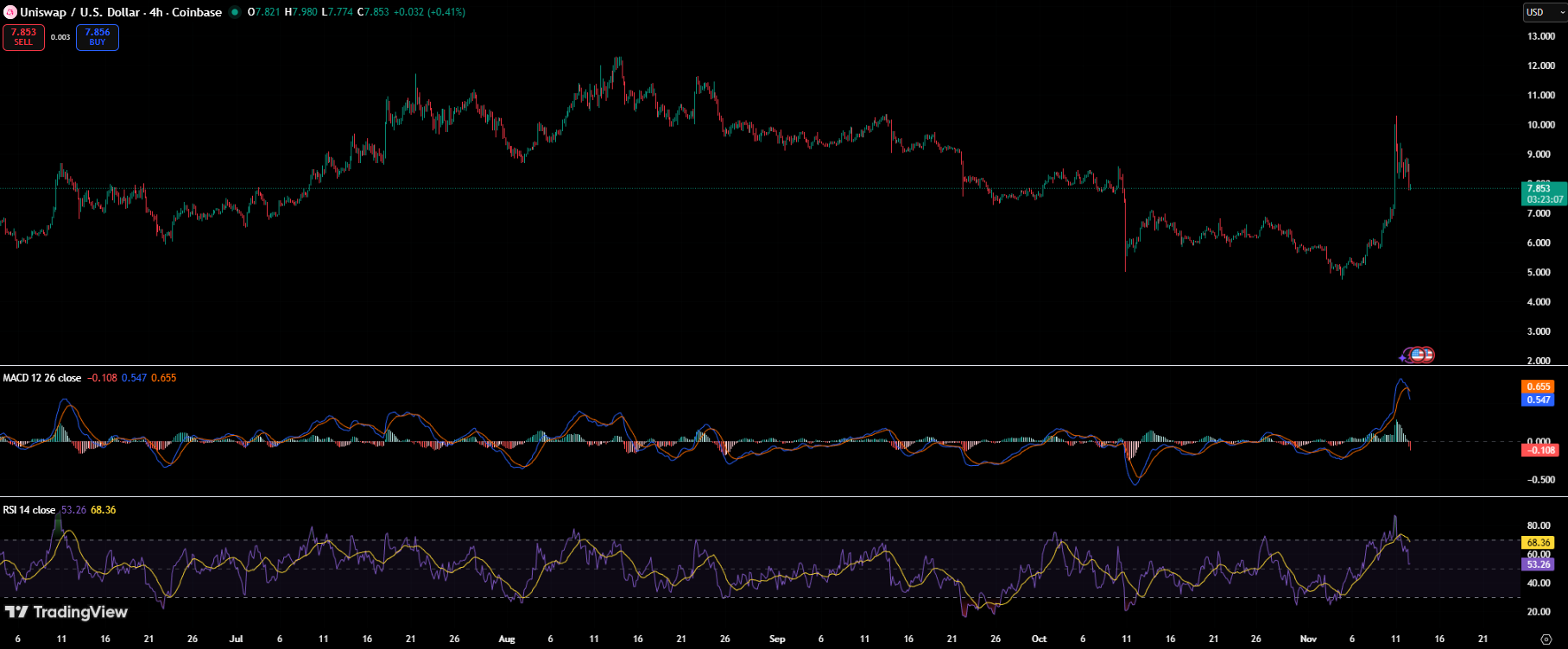Click the red -0.108 histogram scale label

point(1540,451)
